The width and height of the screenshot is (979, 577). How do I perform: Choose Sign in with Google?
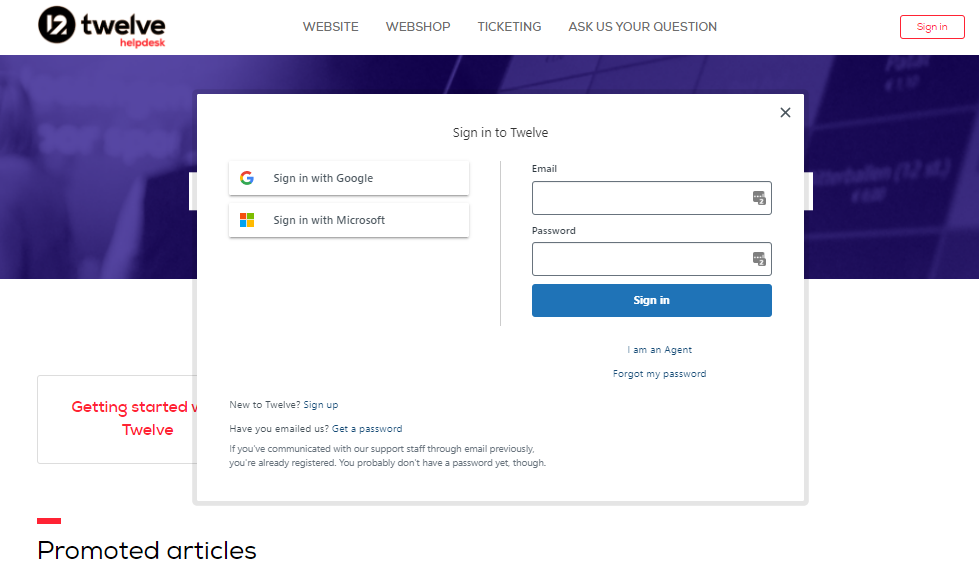(x=349, y=178)
